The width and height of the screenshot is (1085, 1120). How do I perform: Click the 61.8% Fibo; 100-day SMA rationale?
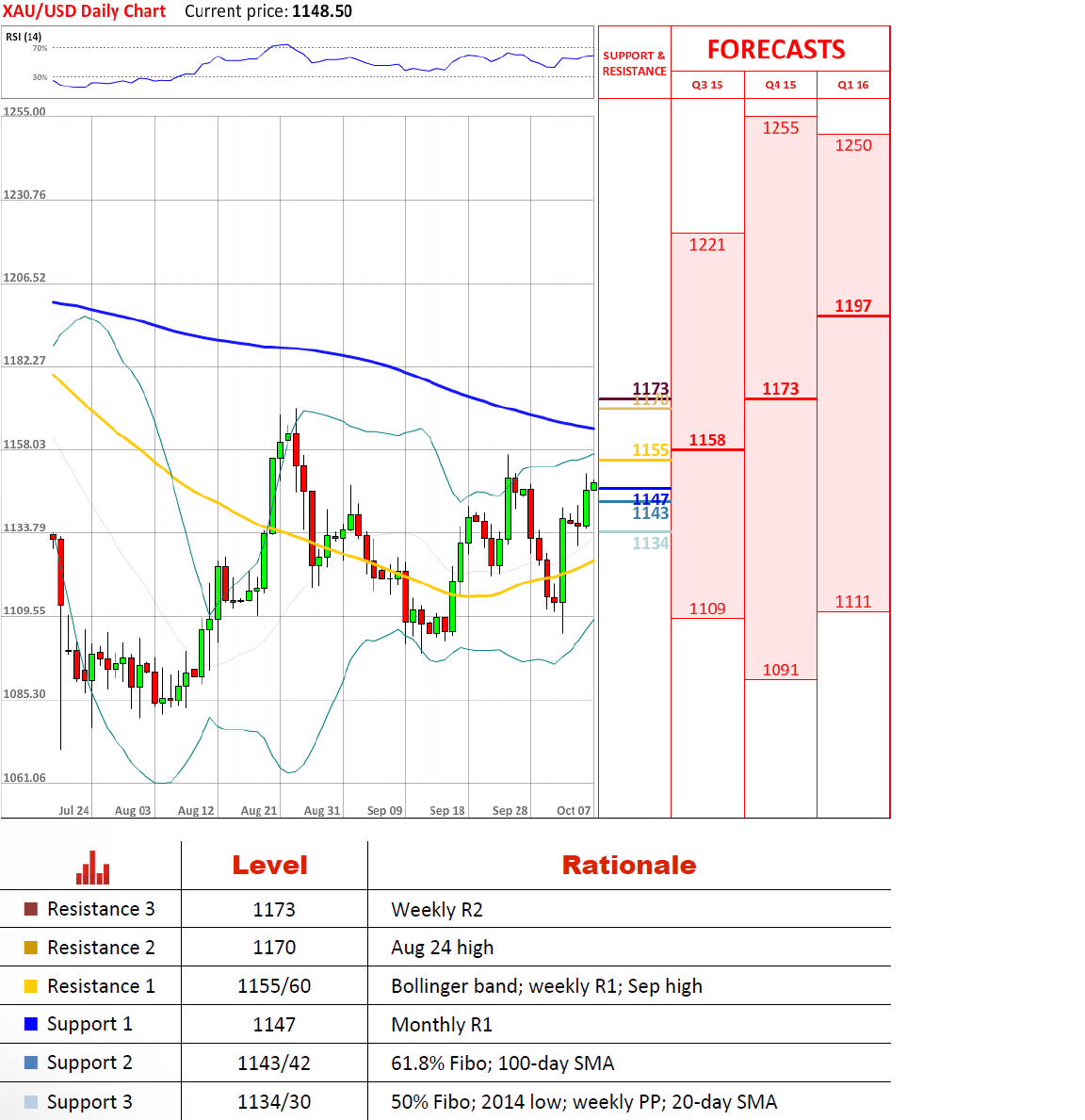point(503,1063)
